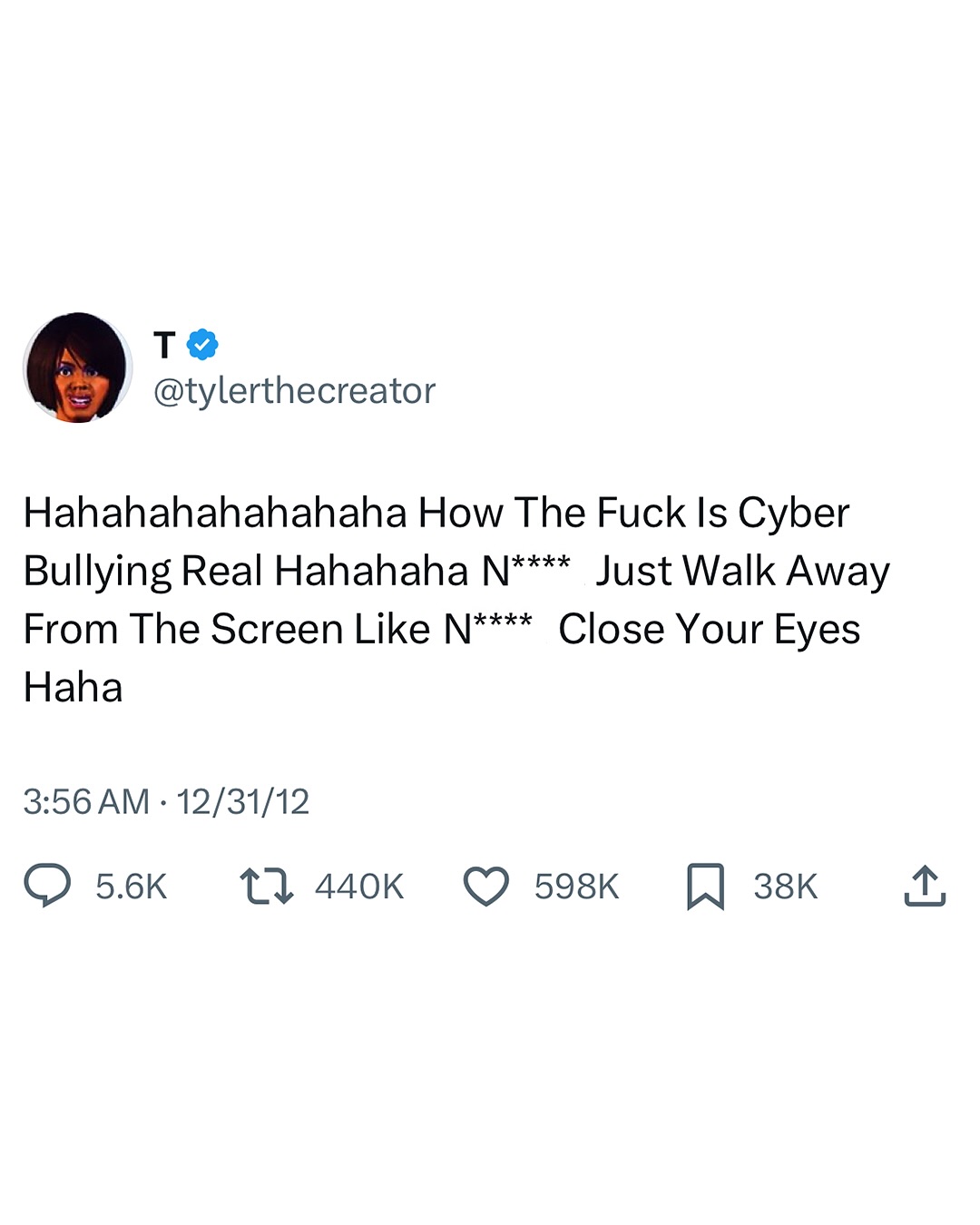This screenshot has height=1225, width=980.
Task: Like the tweet with the heart icon
Action: point(486,887)
